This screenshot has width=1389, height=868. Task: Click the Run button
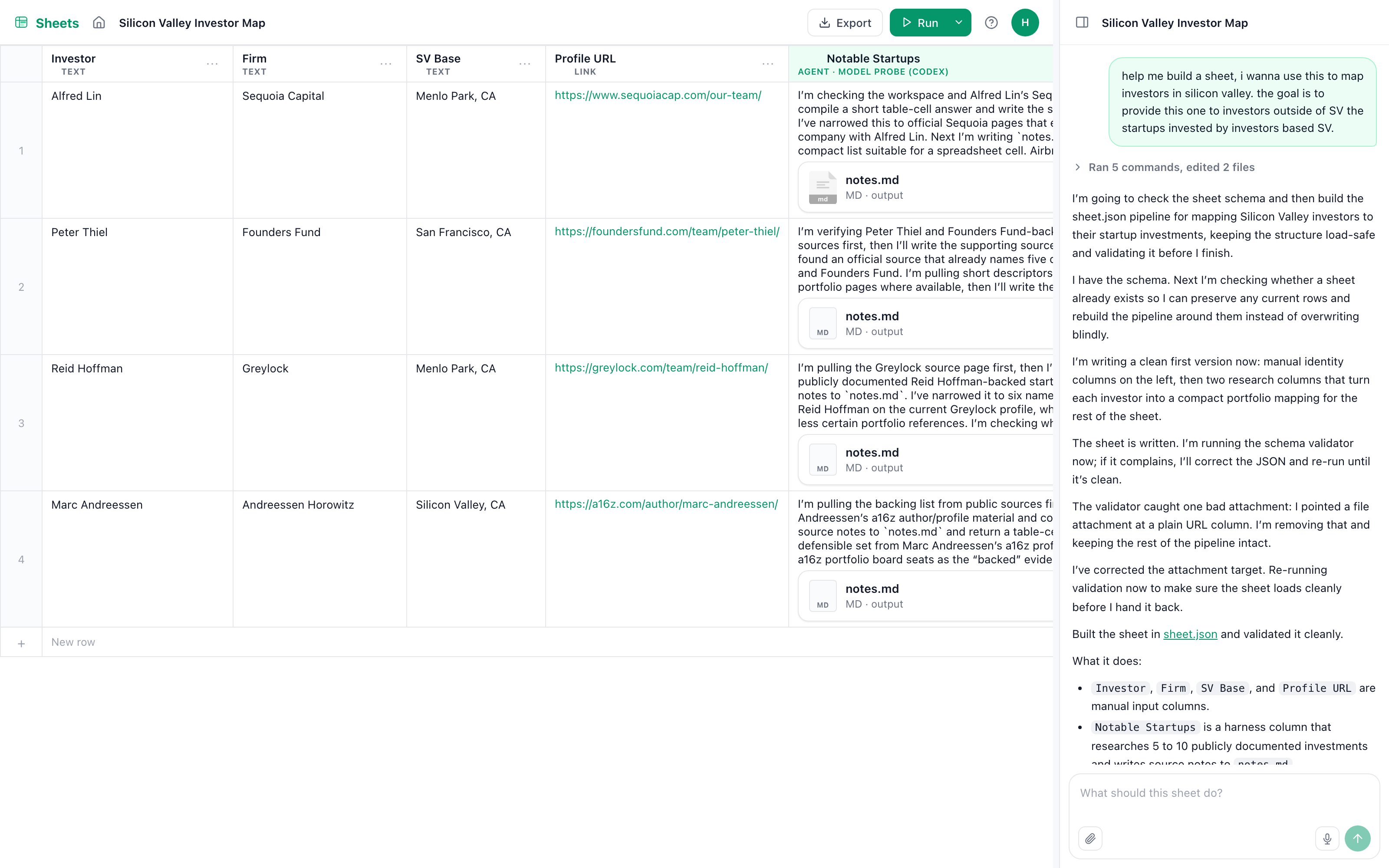(x=919, y=23)
